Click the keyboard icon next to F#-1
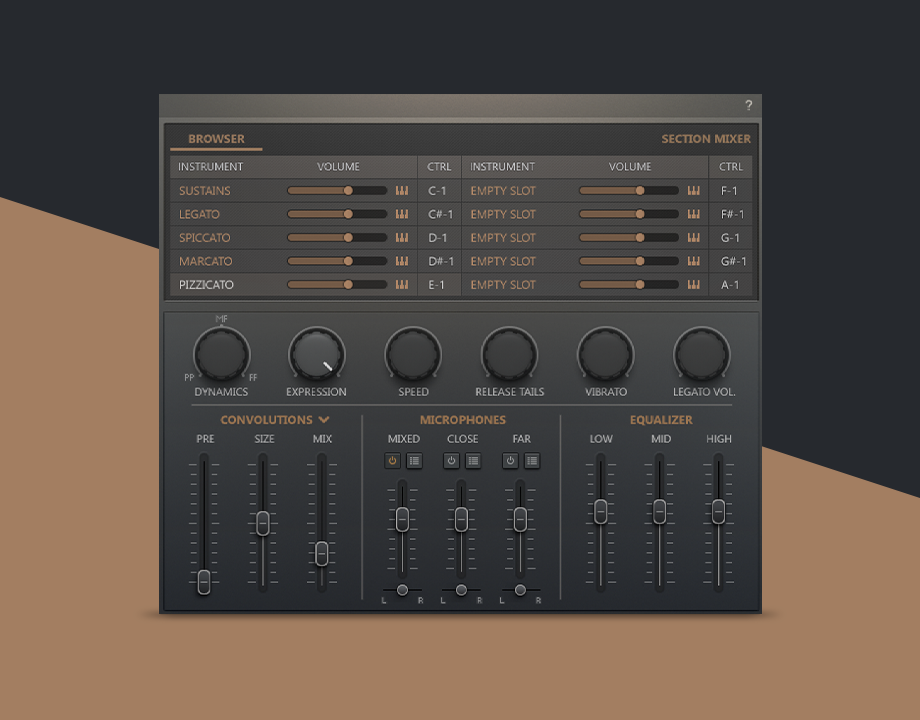The width and height of the screenshot is (920, 720). (x=694, y=214)
